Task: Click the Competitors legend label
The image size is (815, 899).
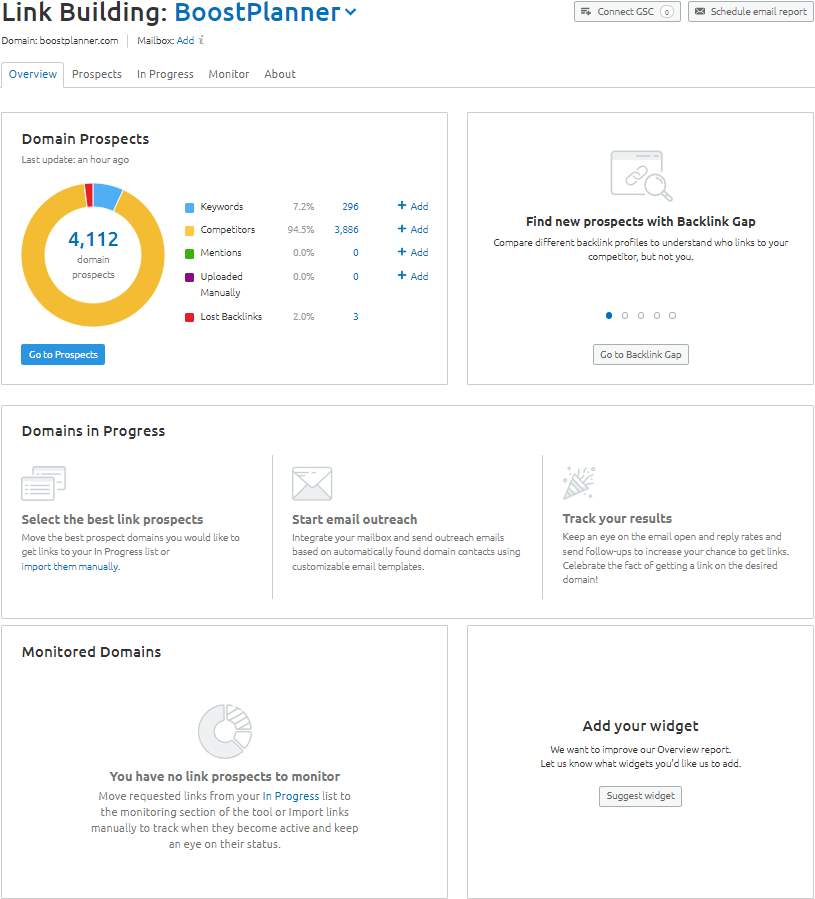Action: [x=228, y=230]
